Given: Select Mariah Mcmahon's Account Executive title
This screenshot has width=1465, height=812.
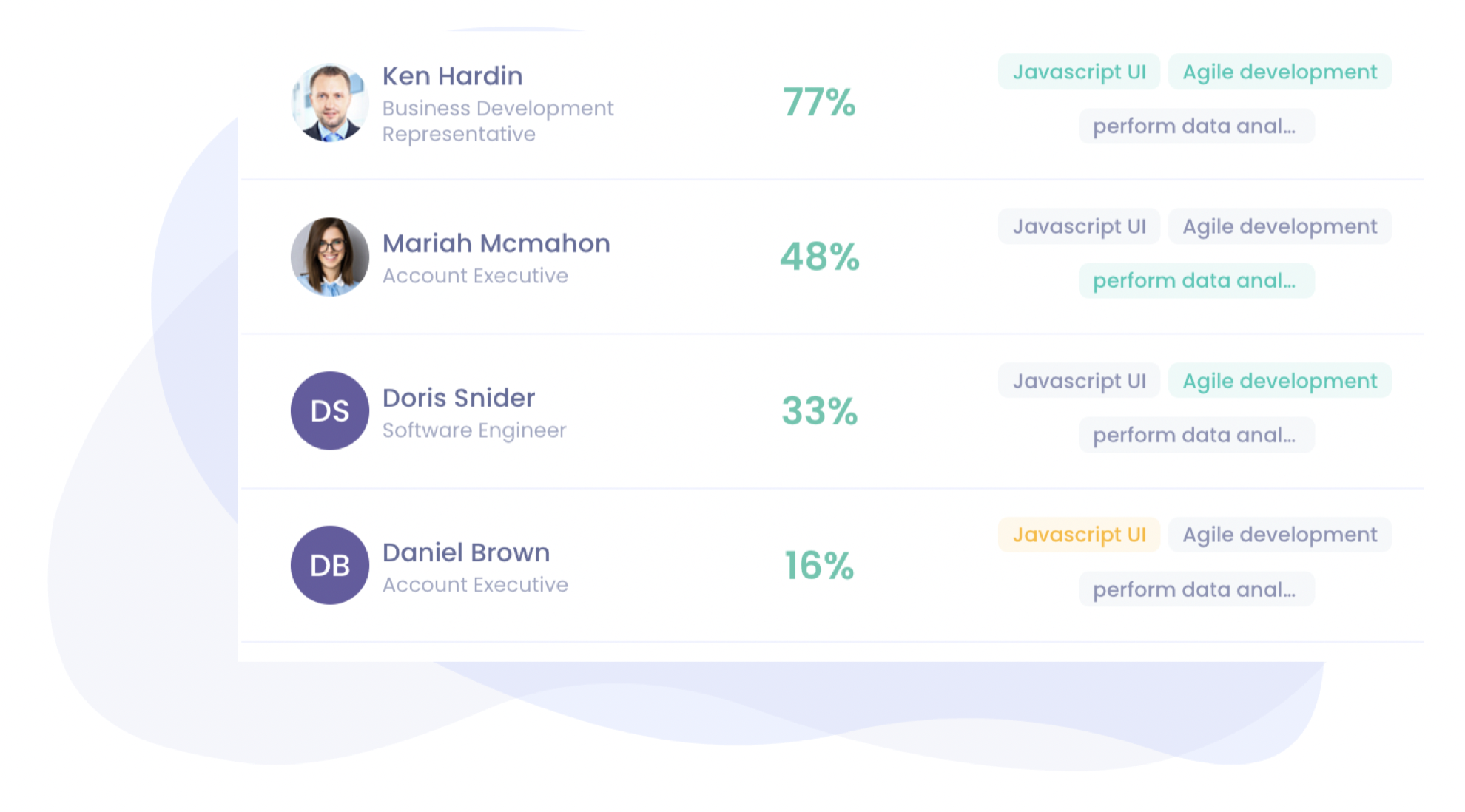Looking at the screenshot, I should pos(475,275).
